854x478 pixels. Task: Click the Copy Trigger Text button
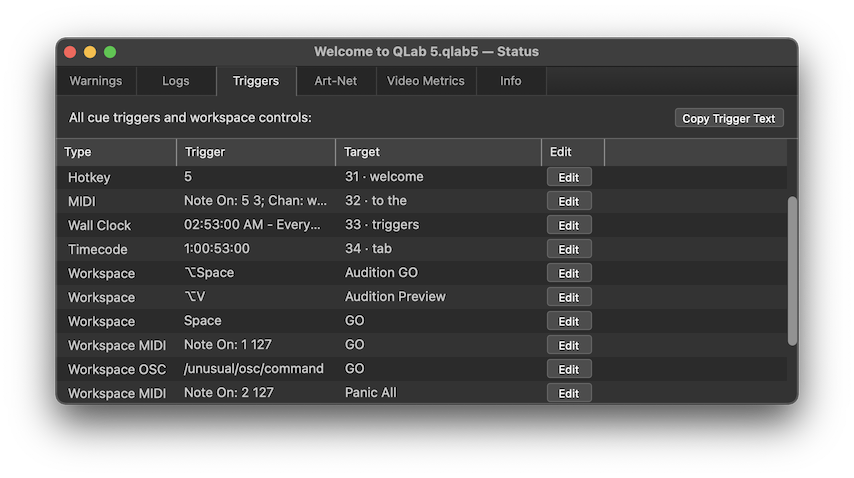[x=729, y=118]
